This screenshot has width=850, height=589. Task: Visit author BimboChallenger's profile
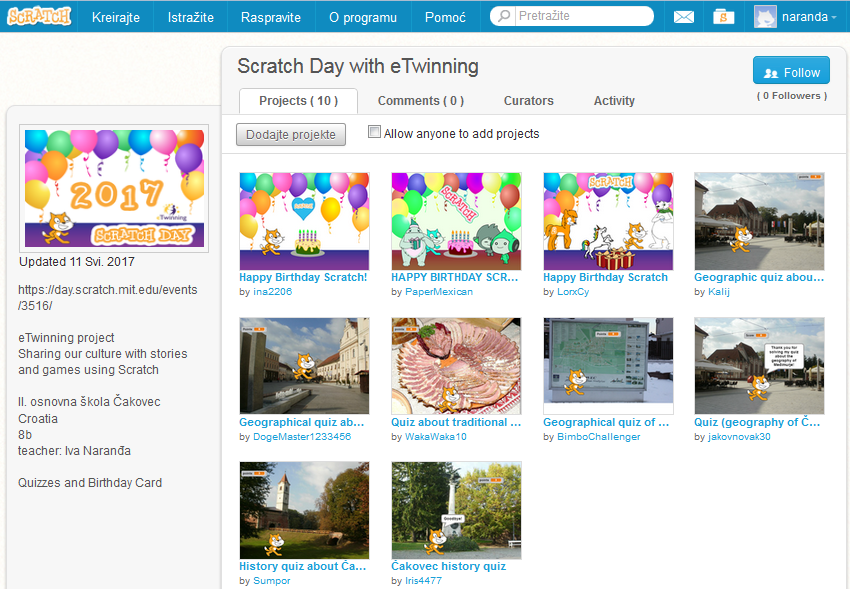598,437
